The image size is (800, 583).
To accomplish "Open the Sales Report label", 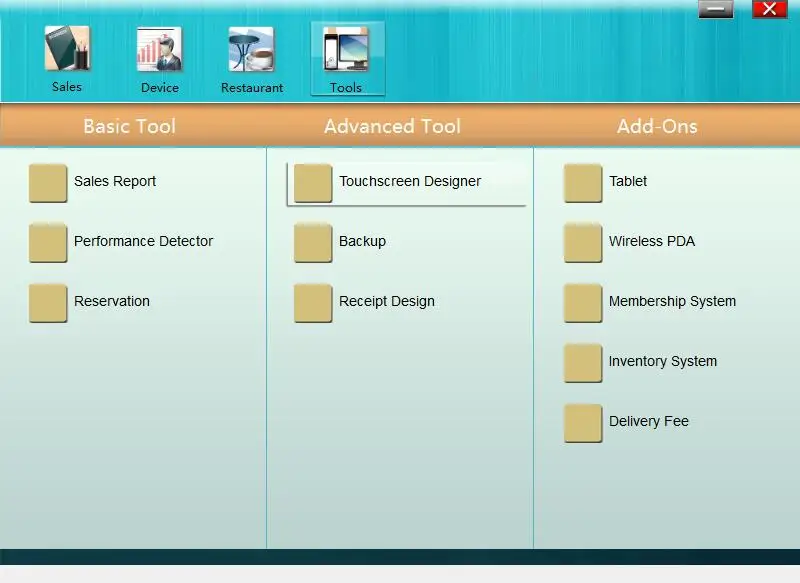I will tap(115, 181).
